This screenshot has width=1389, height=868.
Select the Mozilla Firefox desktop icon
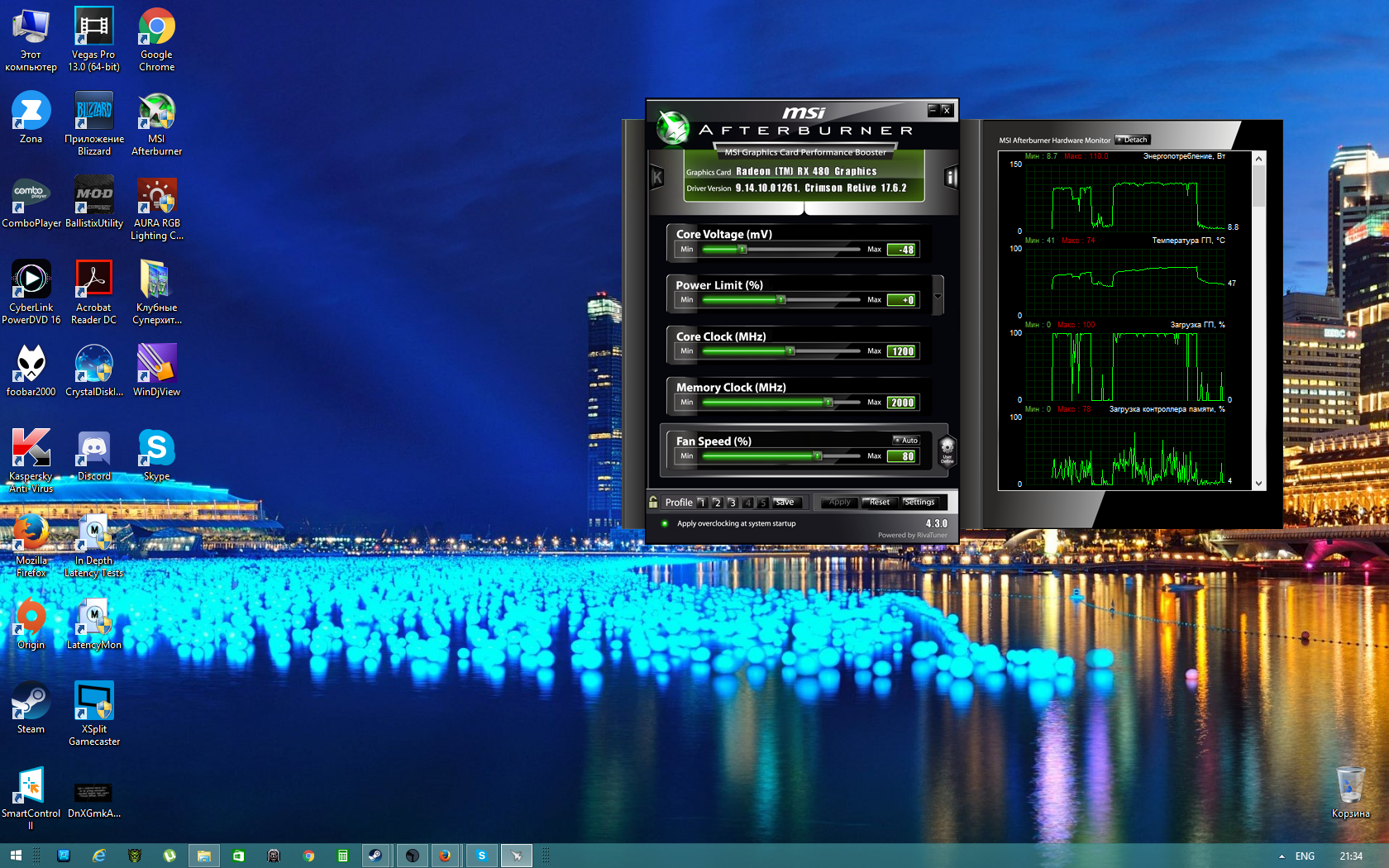[31, 546]
